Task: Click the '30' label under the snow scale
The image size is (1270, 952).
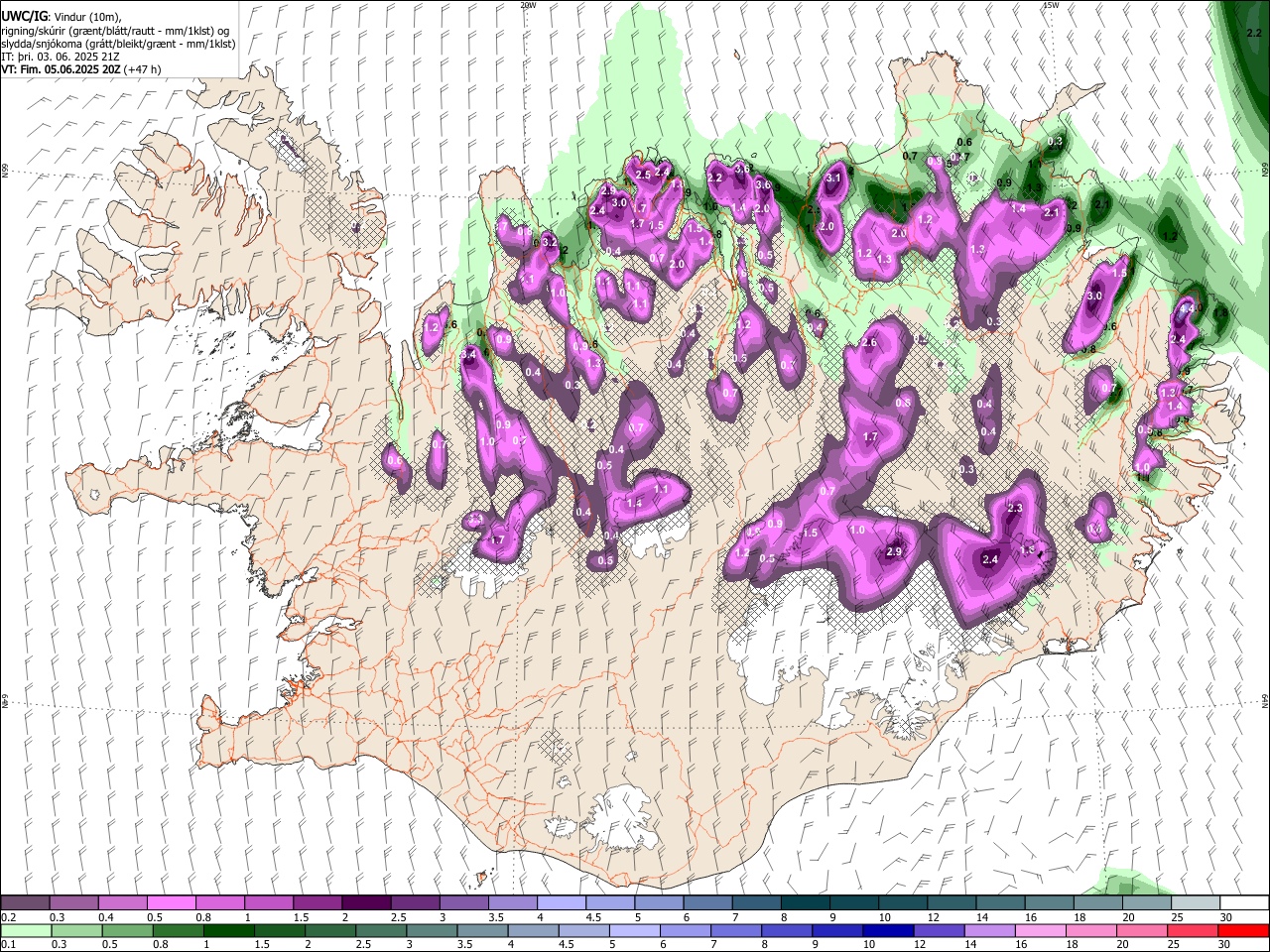Action: (1225, 917)
